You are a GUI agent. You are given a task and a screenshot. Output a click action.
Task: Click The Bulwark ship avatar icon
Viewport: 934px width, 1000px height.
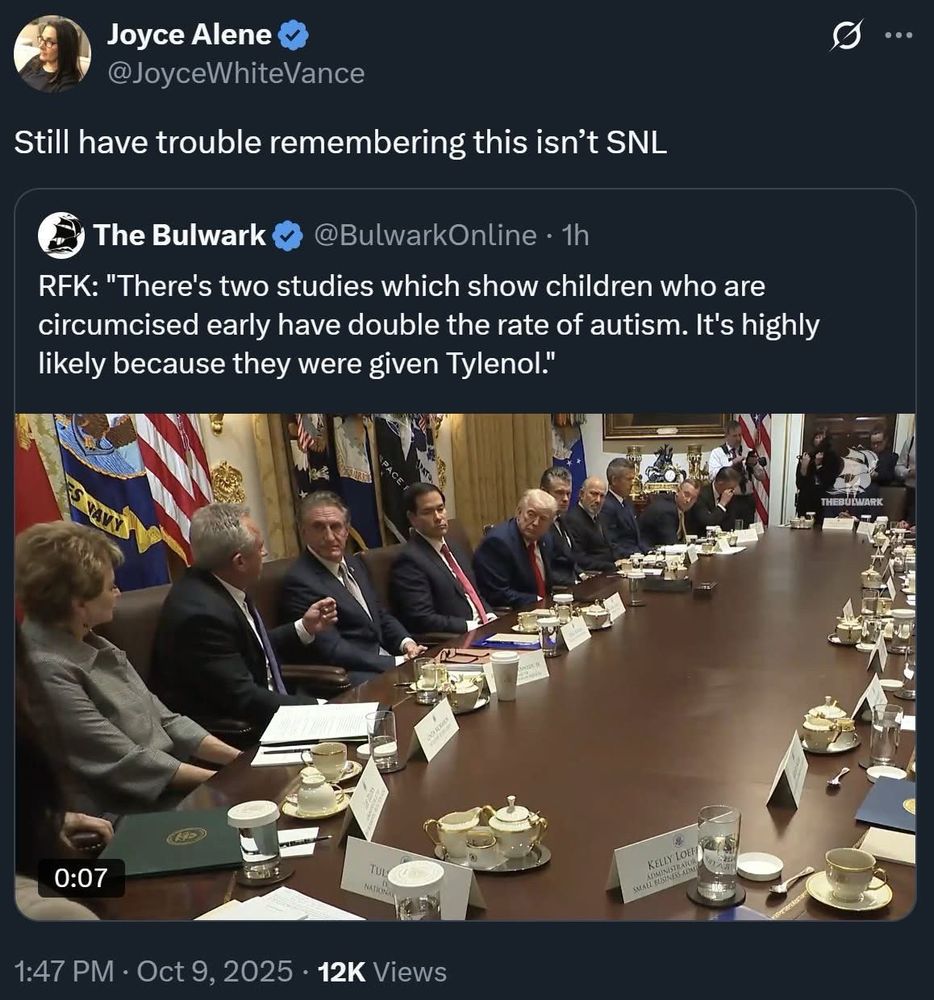coord(61,235)
